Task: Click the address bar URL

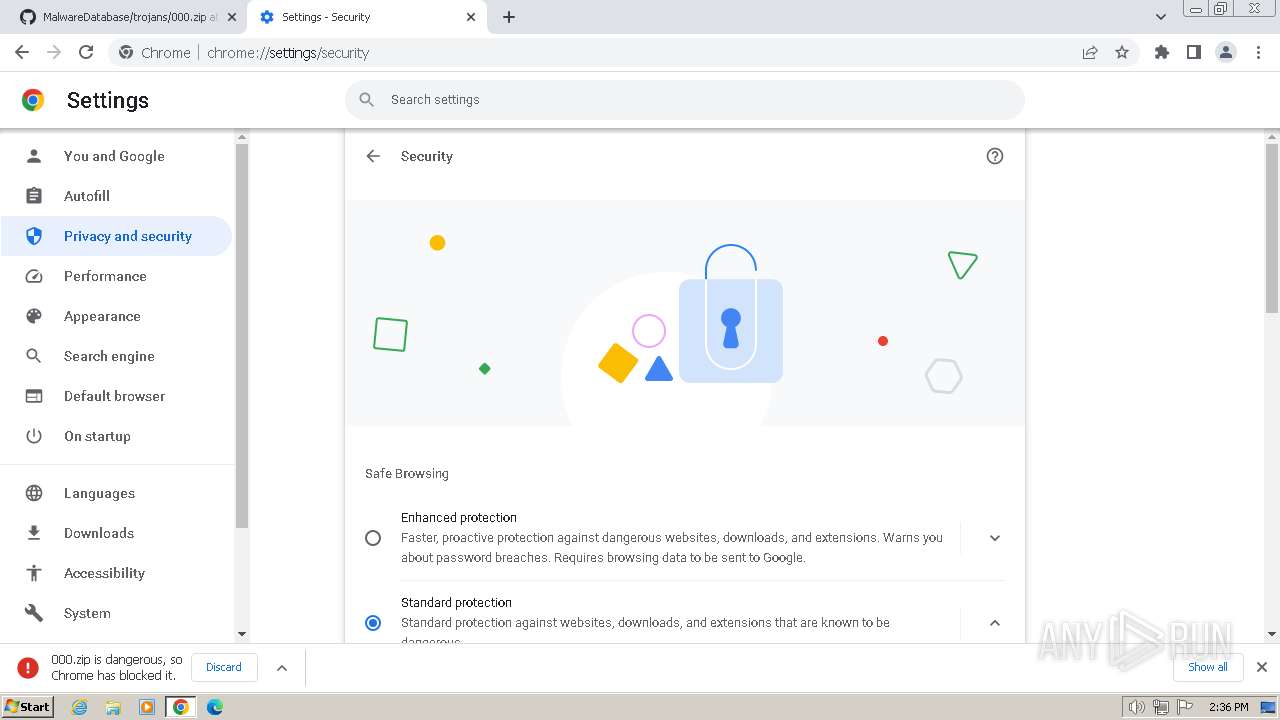Action: pos(288,53)
